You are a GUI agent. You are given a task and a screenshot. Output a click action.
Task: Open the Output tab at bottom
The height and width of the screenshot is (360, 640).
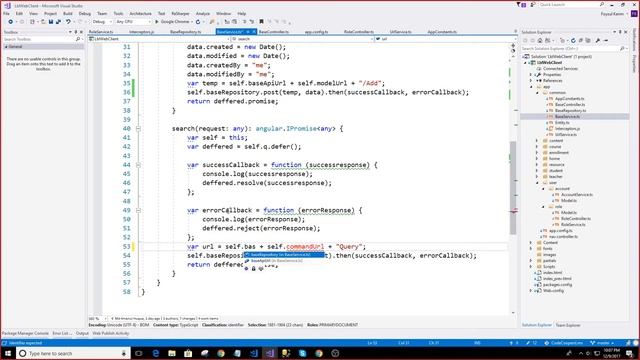click(82, 333)
